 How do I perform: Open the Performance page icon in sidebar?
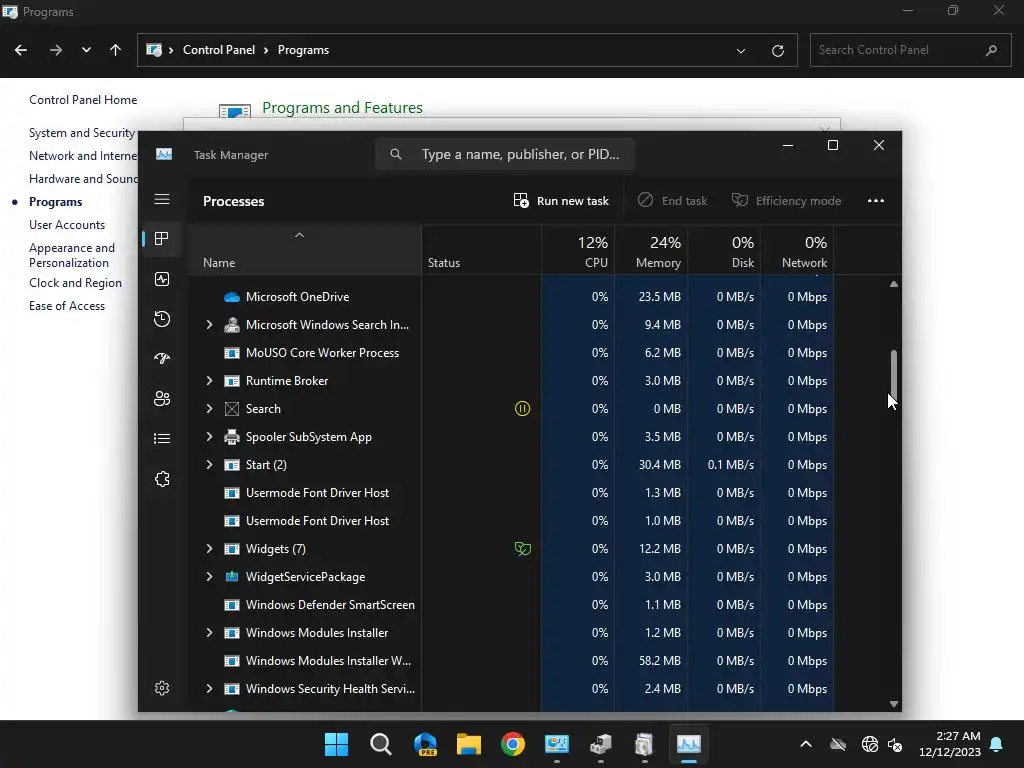click(x=162, y=279)
